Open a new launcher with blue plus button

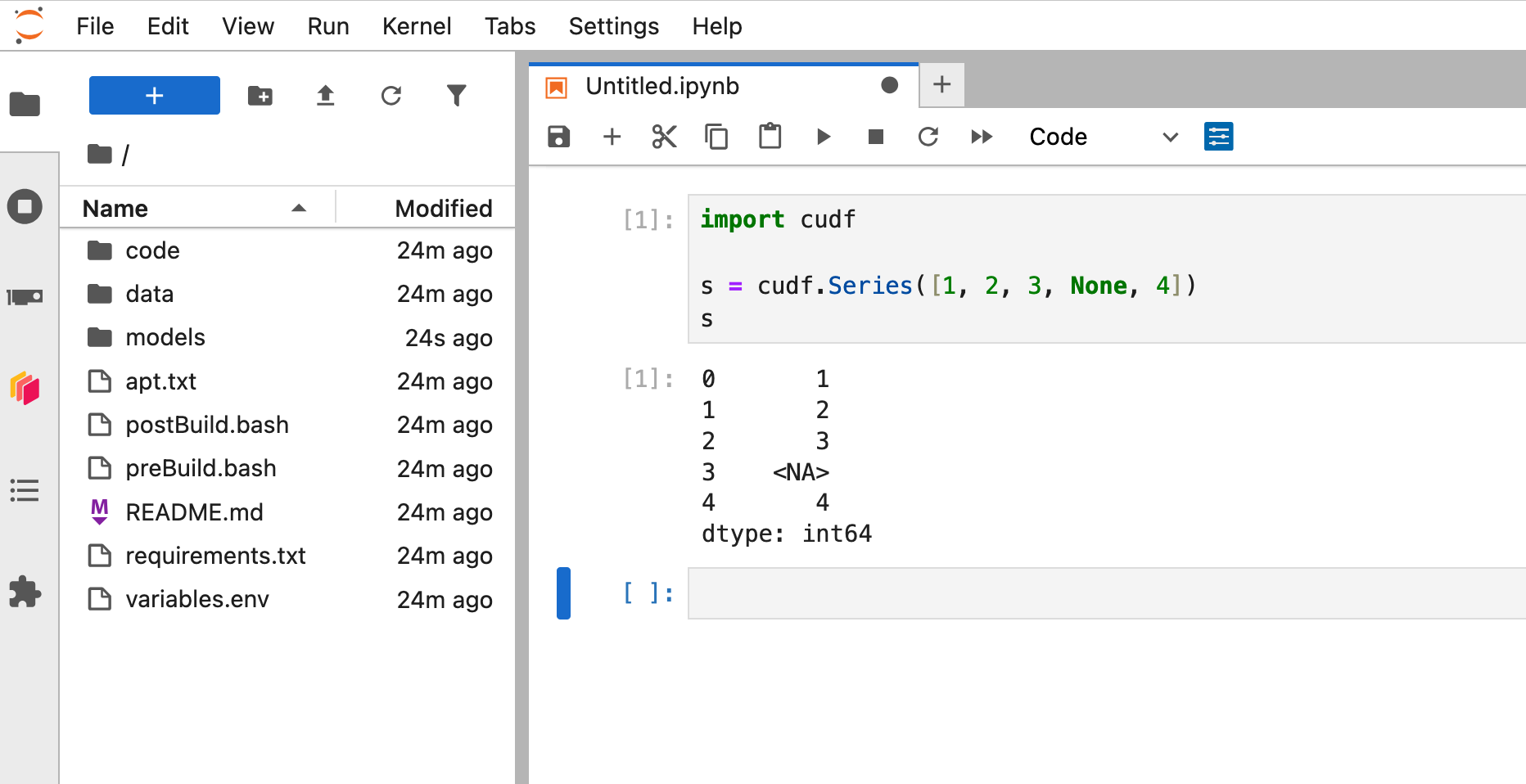point(154,95)
